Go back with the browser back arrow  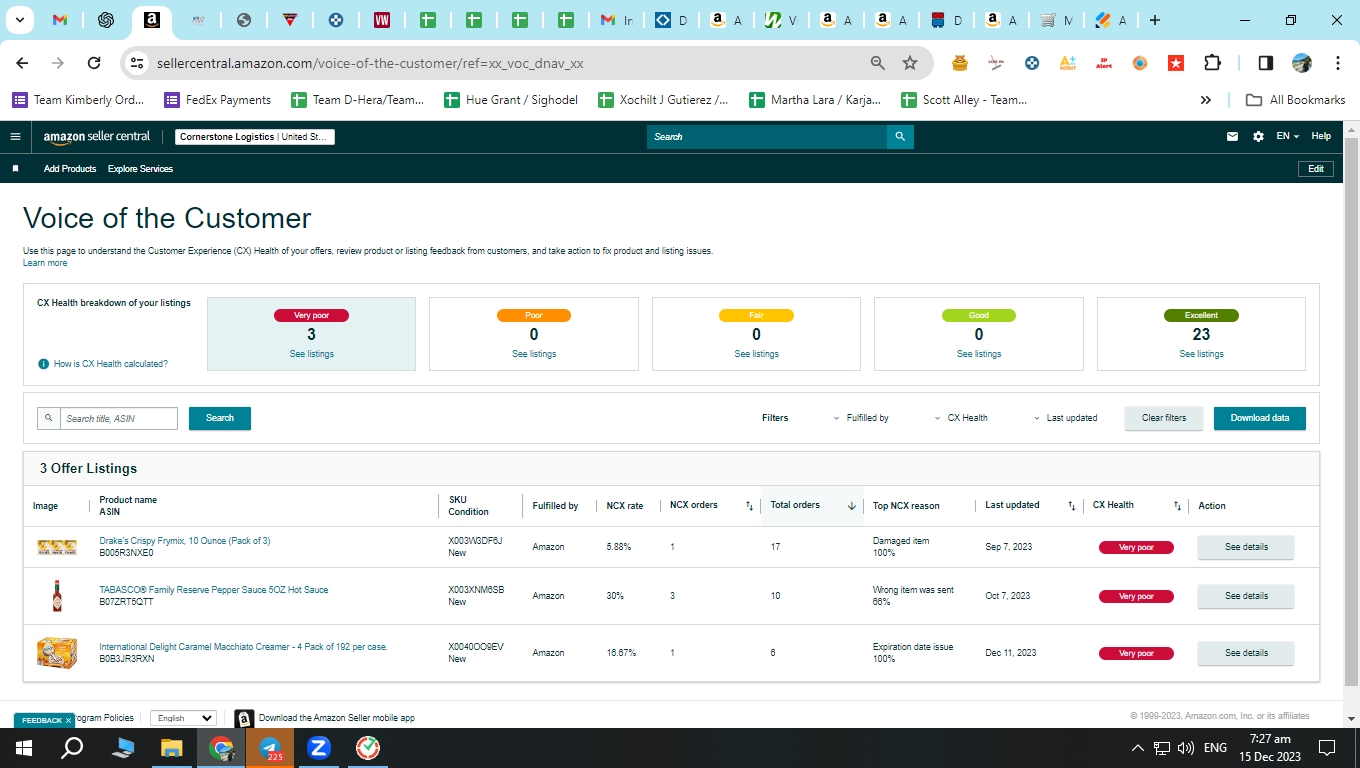point(22,63)
